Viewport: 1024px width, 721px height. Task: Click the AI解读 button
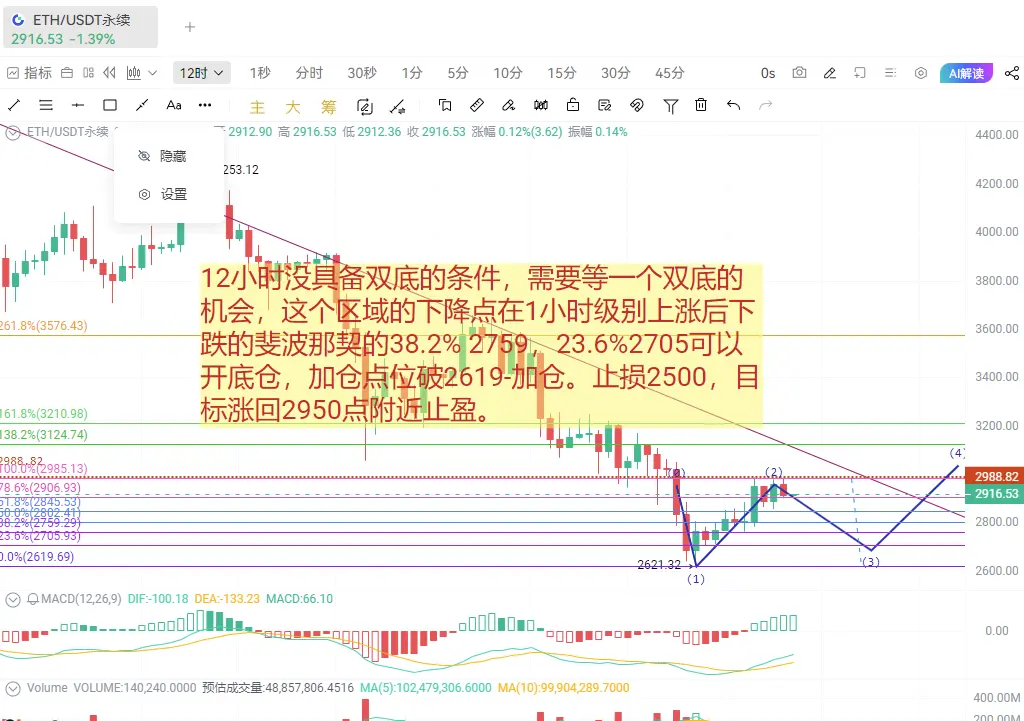coord(967,73)
